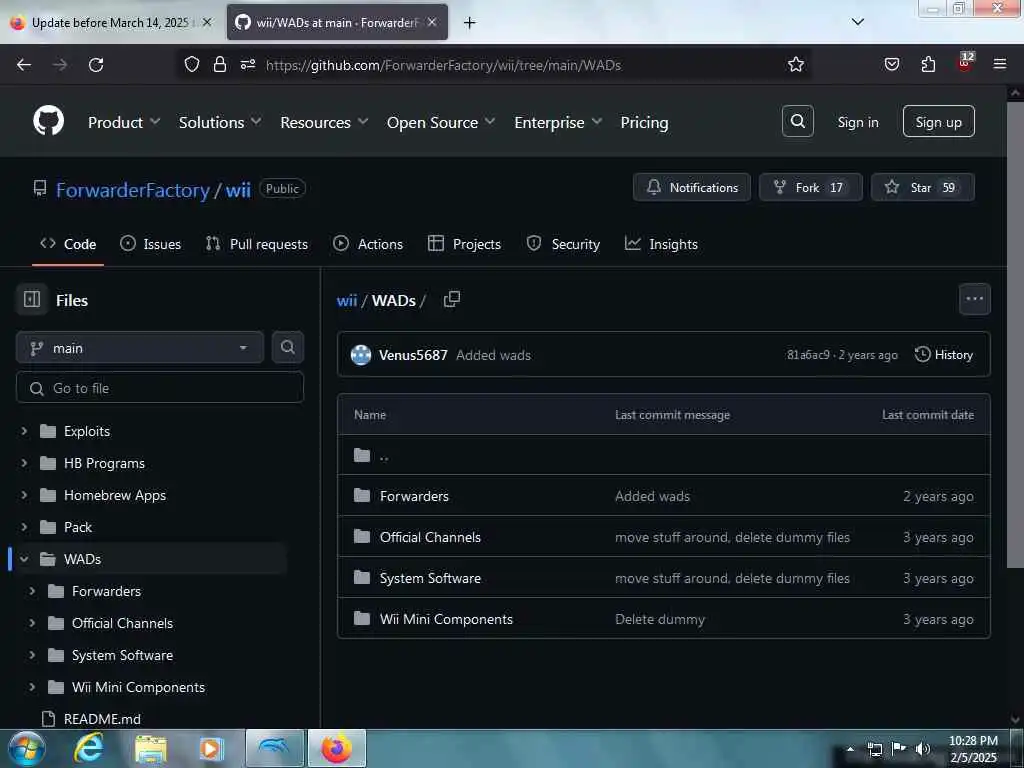Expand Wii Mini Components in sidebar
The width and height of the screenshot is (1024, 768).
pos(32,687)
